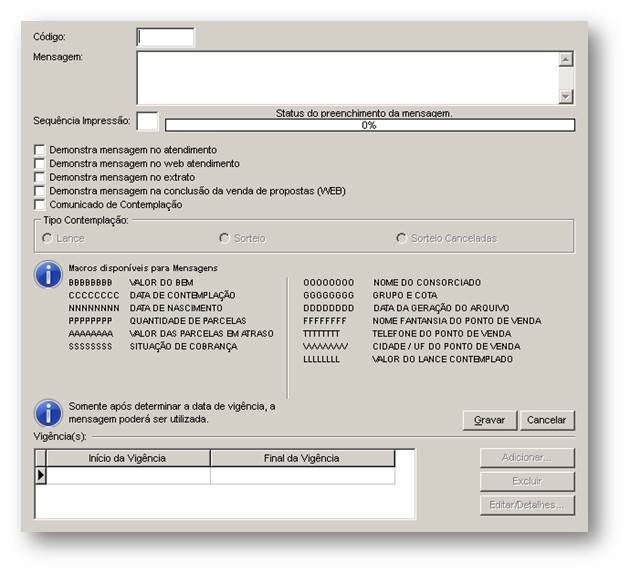
Task: Click macro SSSSSSSS SITUAÇÃO DE COBRANÇA
Action: (153, 347)
